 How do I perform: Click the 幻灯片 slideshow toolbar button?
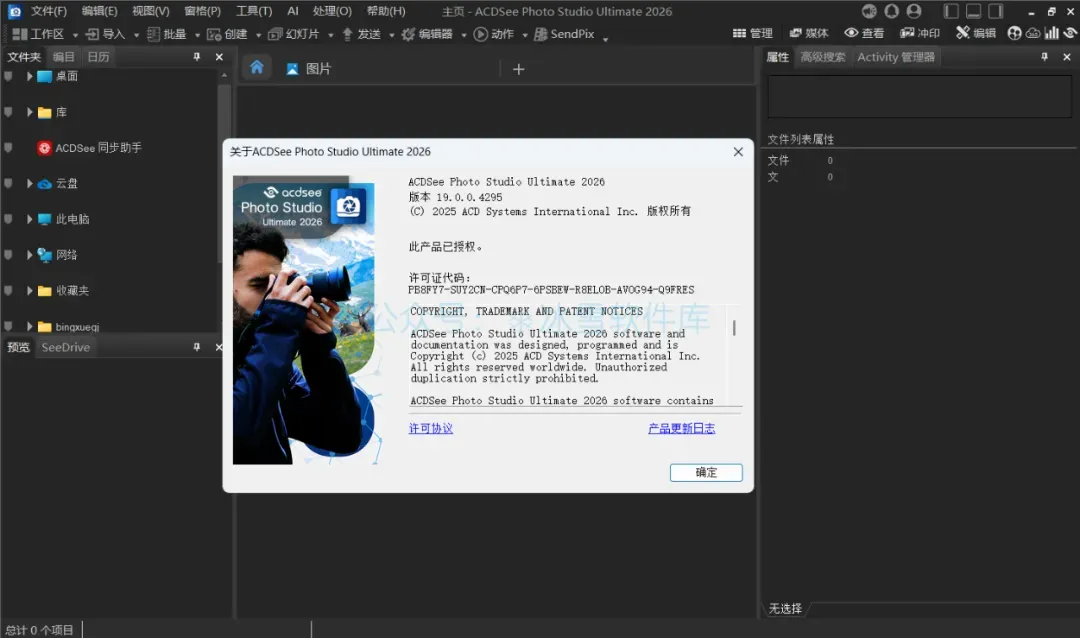293,34
